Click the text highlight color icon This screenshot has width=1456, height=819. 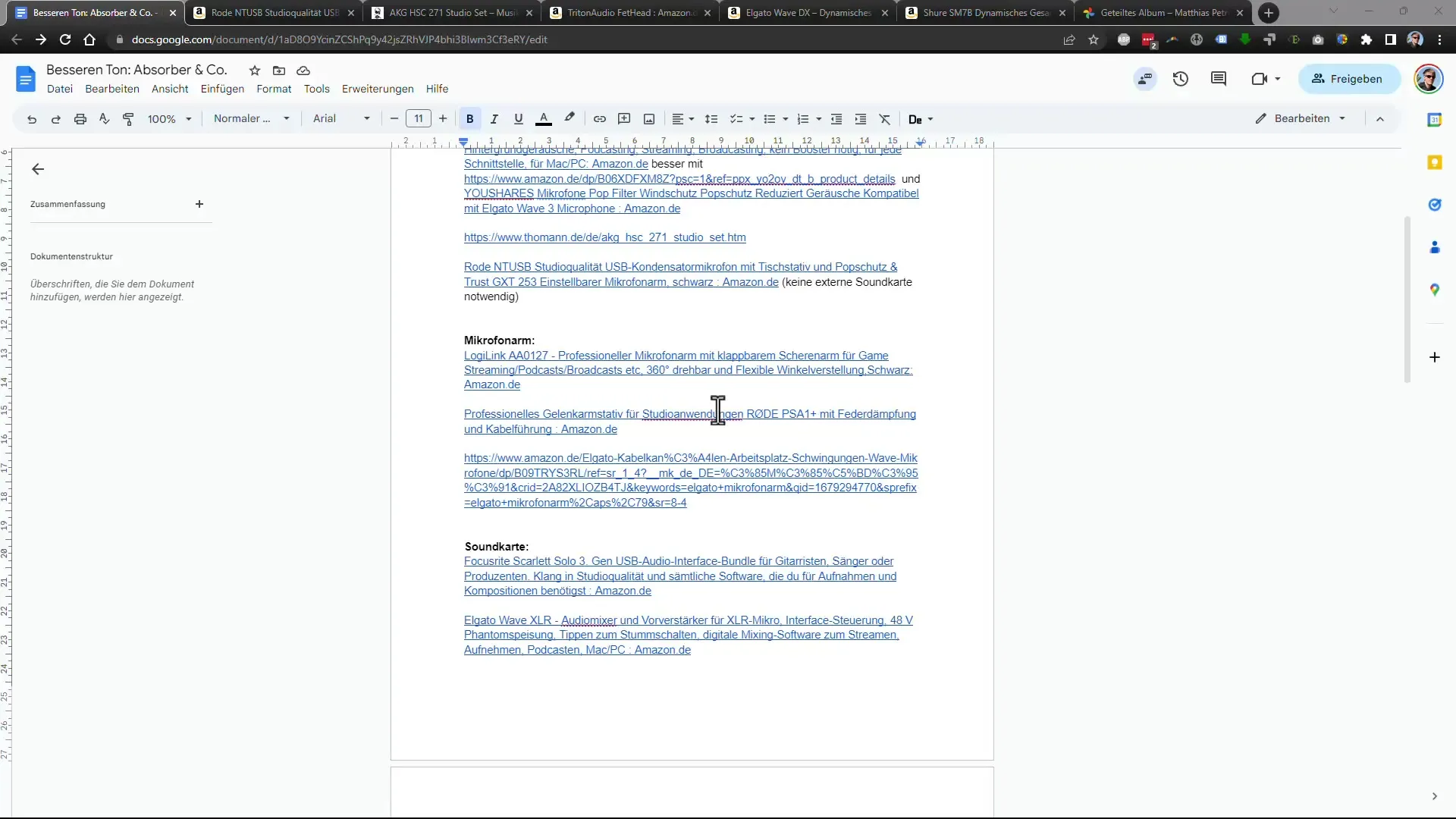coord(570,118)
